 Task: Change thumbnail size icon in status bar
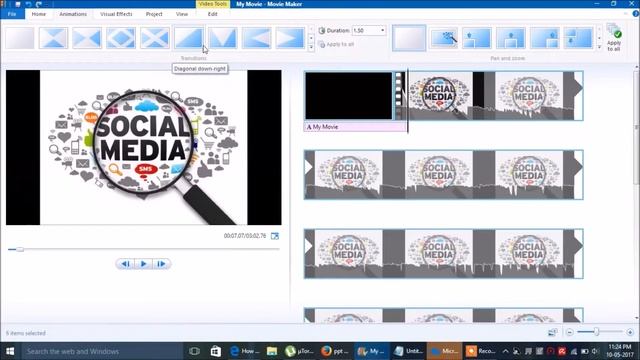coord(553,332)
